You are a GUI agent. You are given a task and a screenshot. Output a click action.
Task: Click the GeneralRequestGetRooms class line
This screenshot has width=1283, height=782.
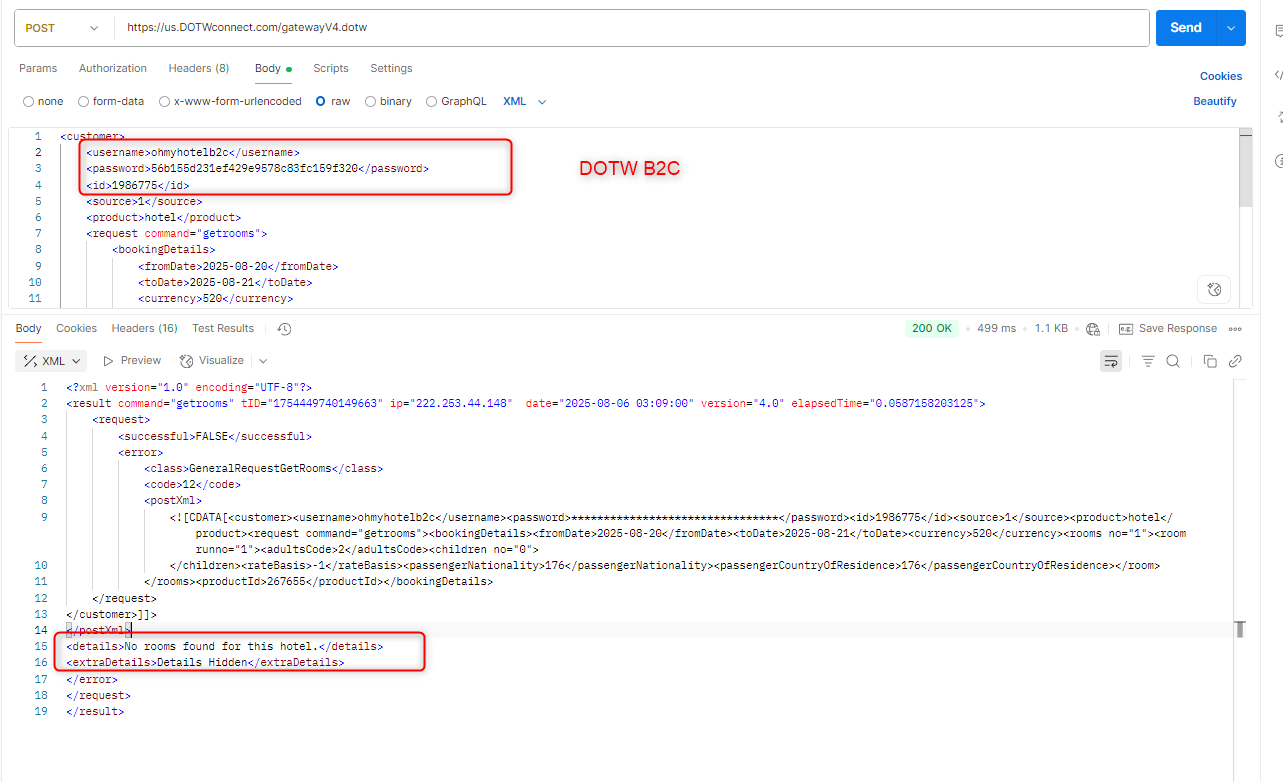pos(263,468)
